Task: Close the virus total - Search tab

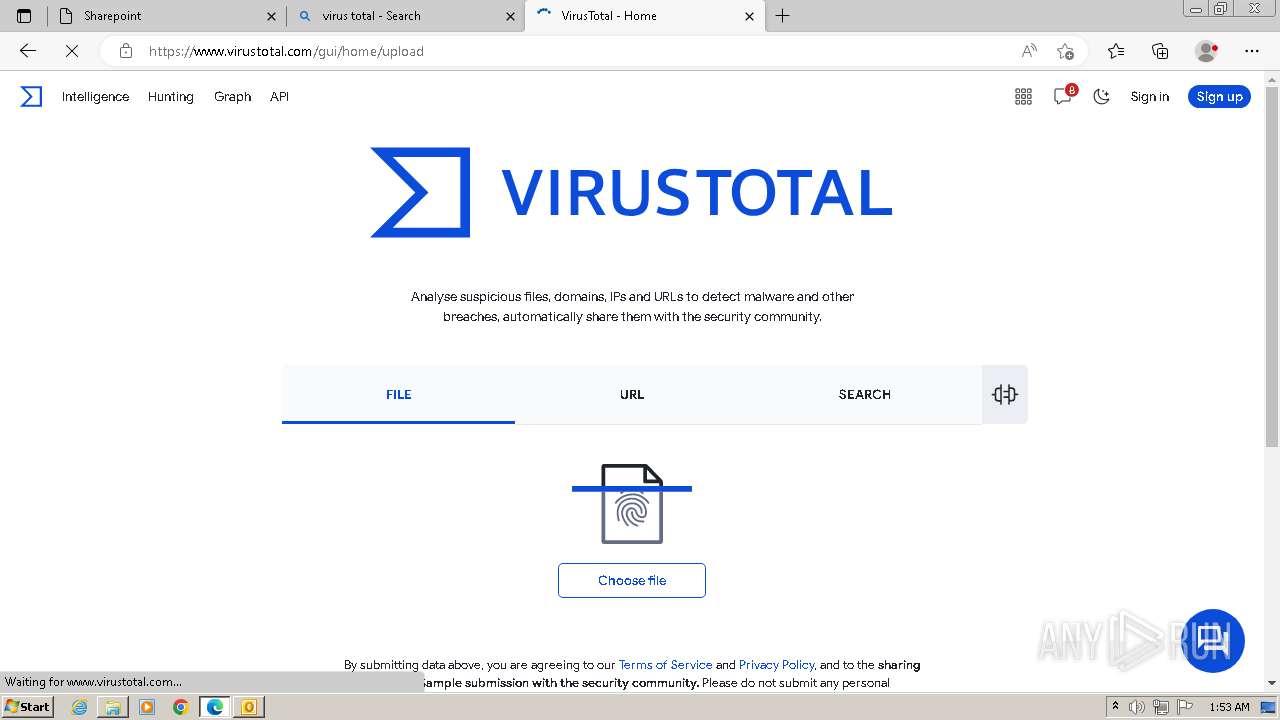Action: [511, 16]
